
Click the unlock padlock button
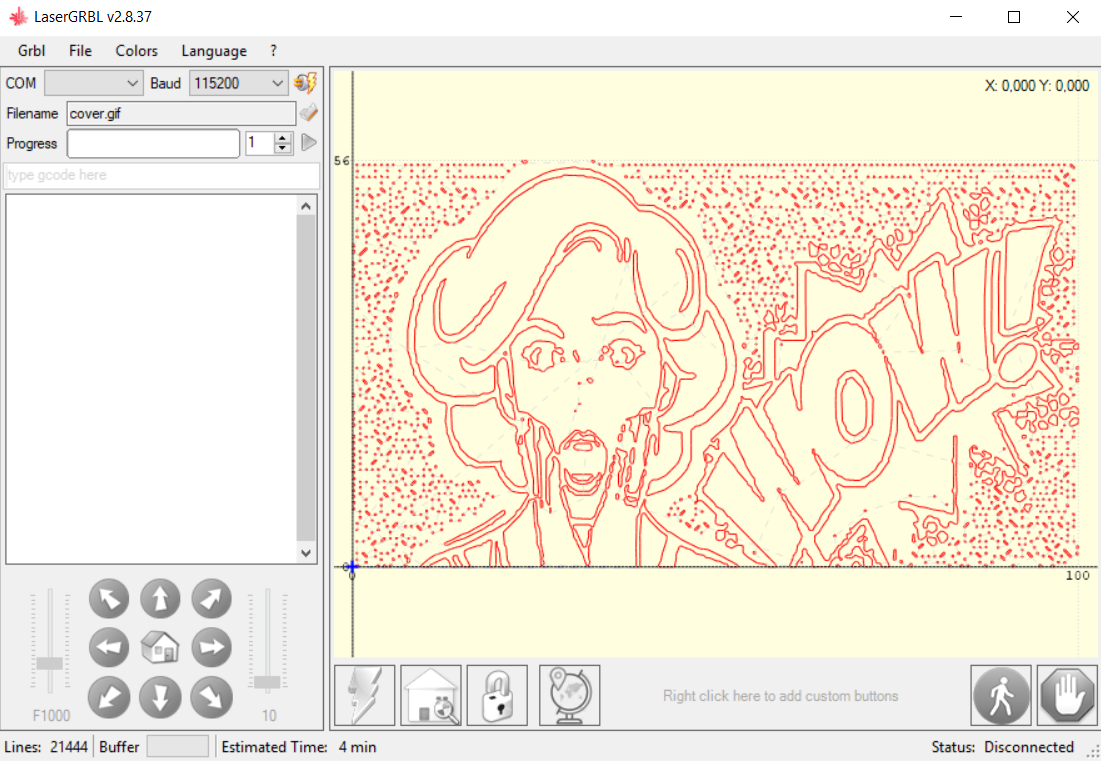(x=497, y=695)
